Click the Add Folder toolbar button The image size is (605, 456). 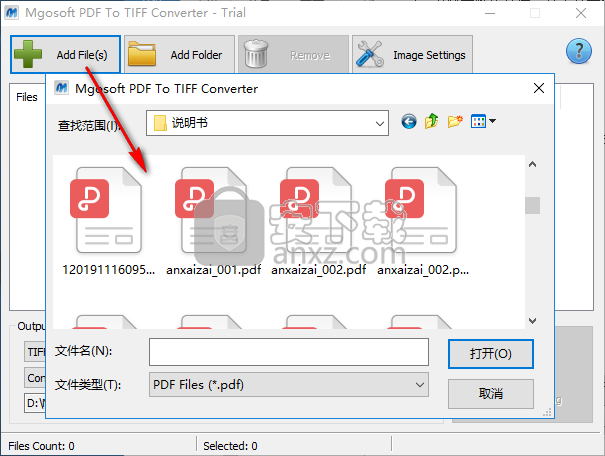coord(179,54)
